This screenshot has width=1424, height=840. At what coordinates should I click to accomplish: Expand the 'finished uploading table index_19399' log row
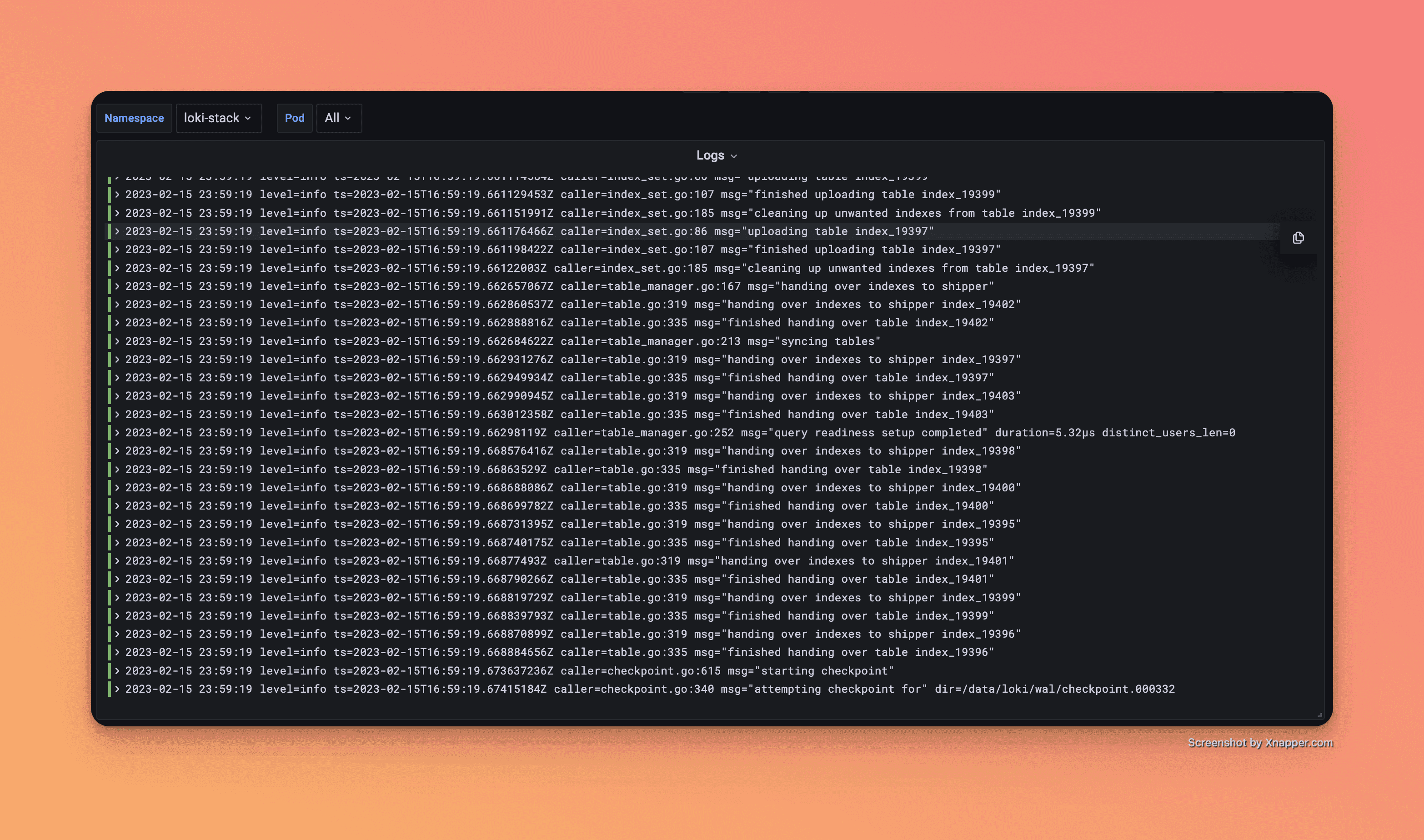pos(117,194)
